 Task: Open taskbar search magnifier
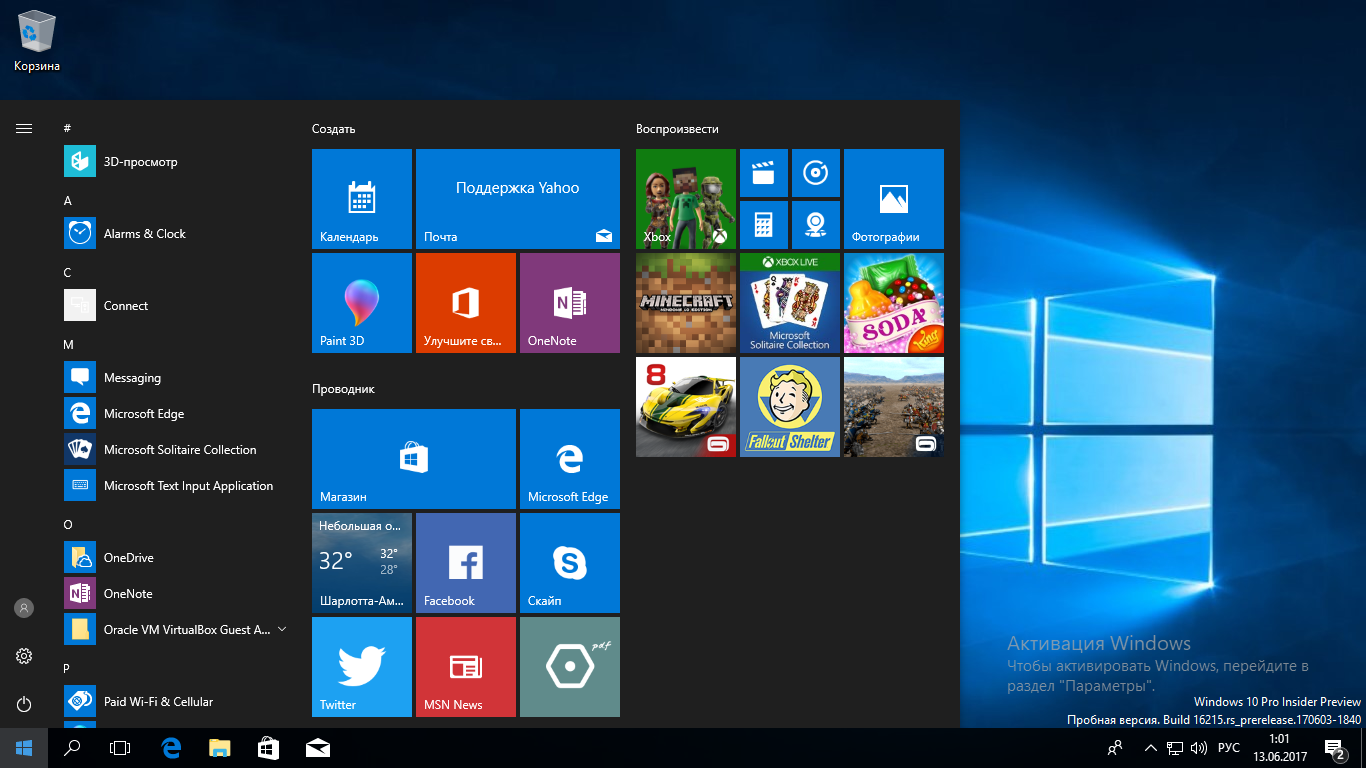[72, 748]
